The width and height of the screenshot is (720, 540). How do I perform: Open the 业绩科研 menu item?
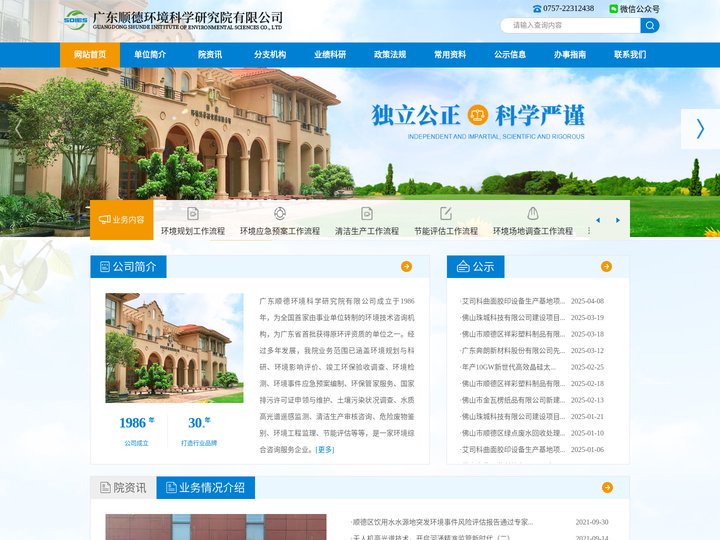coord(330,55)
